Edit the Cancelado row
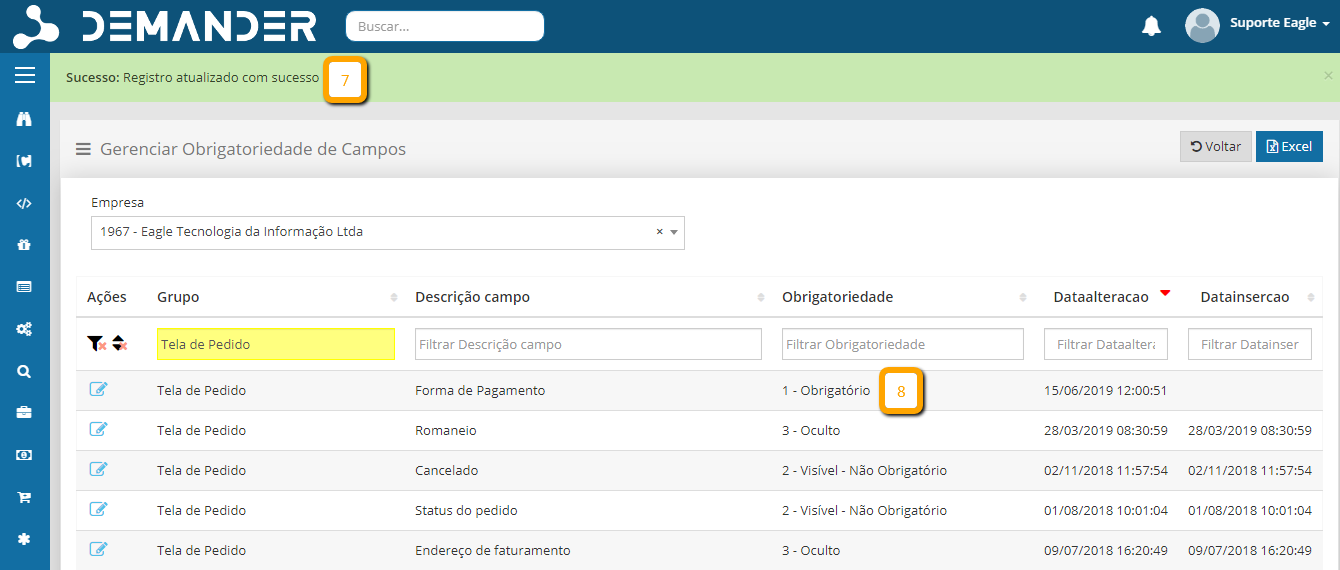This screenshot has height=570, width=1340. 98,469
